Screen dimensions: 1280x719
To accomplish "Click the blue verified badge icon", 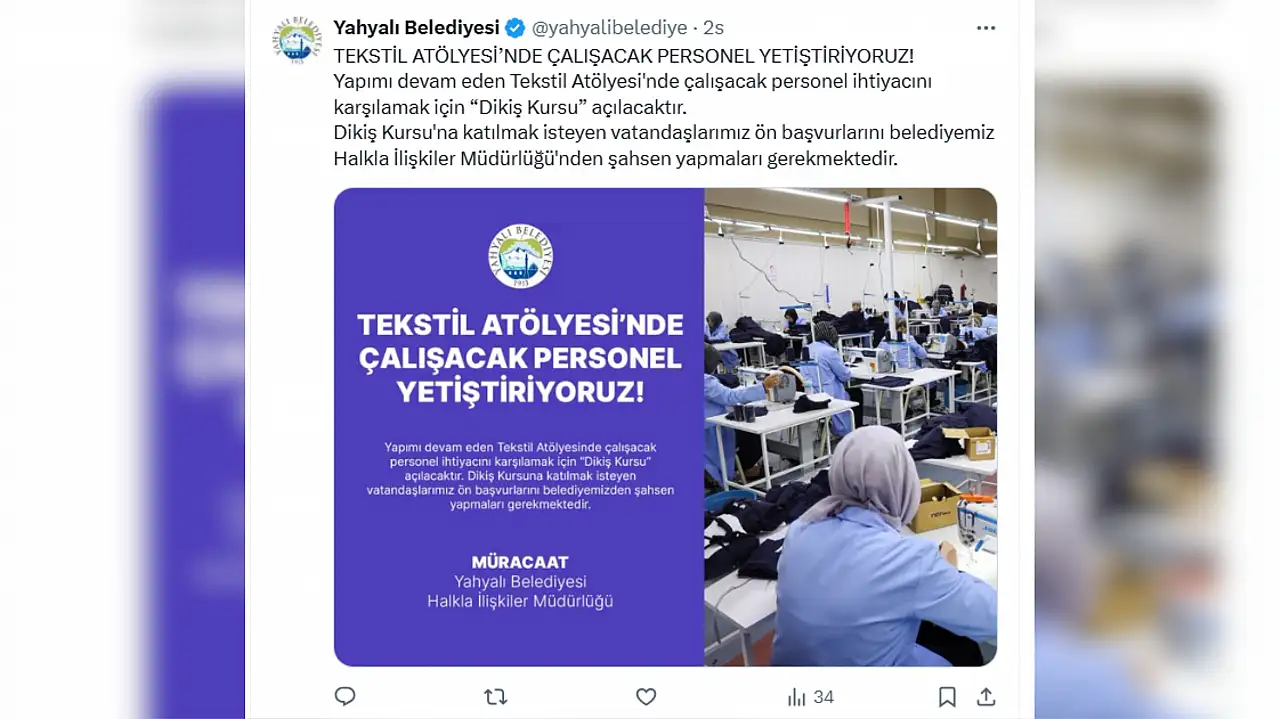I will point(515,28).
